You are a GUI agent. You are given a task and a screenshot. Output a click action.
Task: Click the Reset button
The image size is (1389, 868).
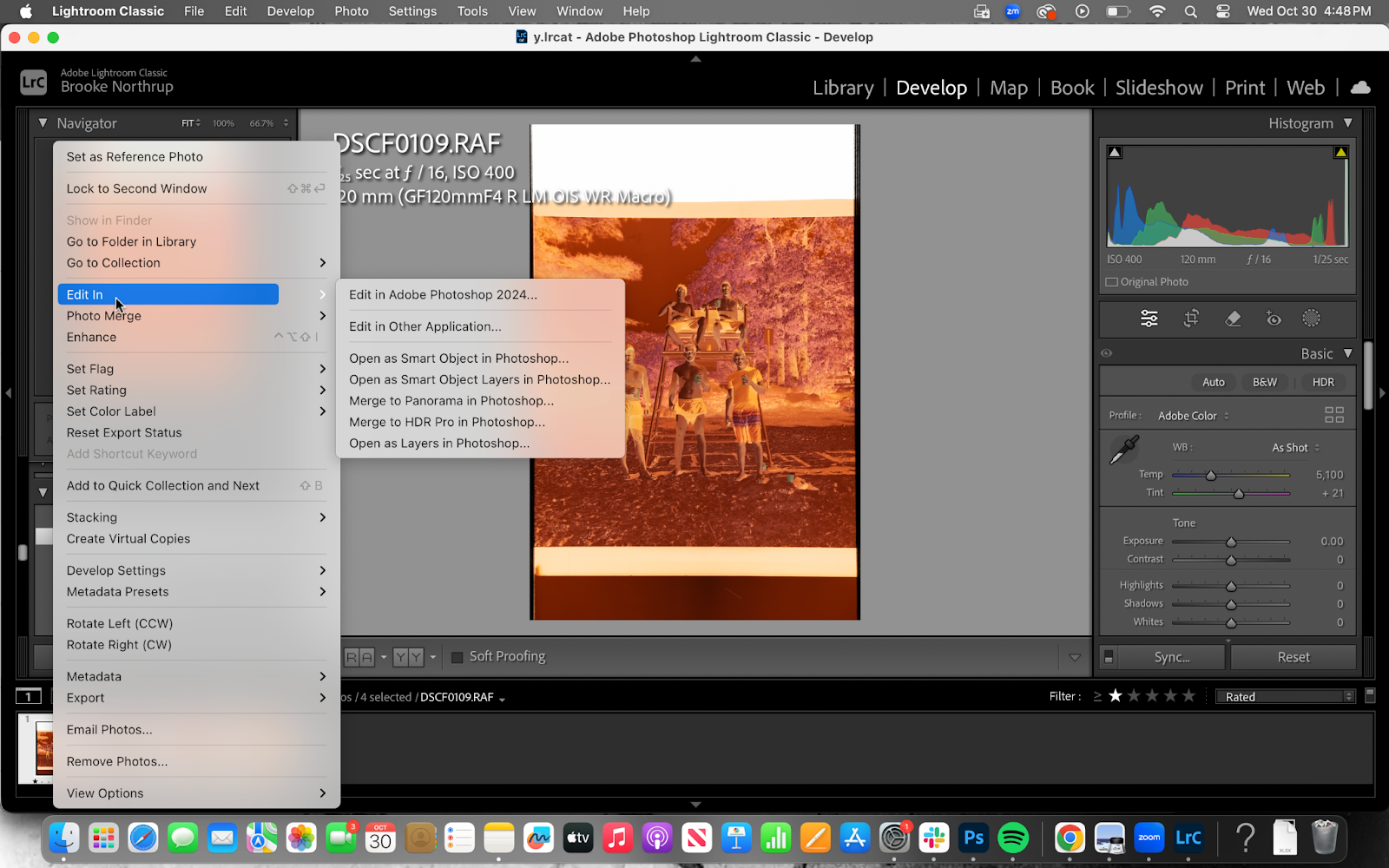pyautogui.click(x=1294, y=657)
